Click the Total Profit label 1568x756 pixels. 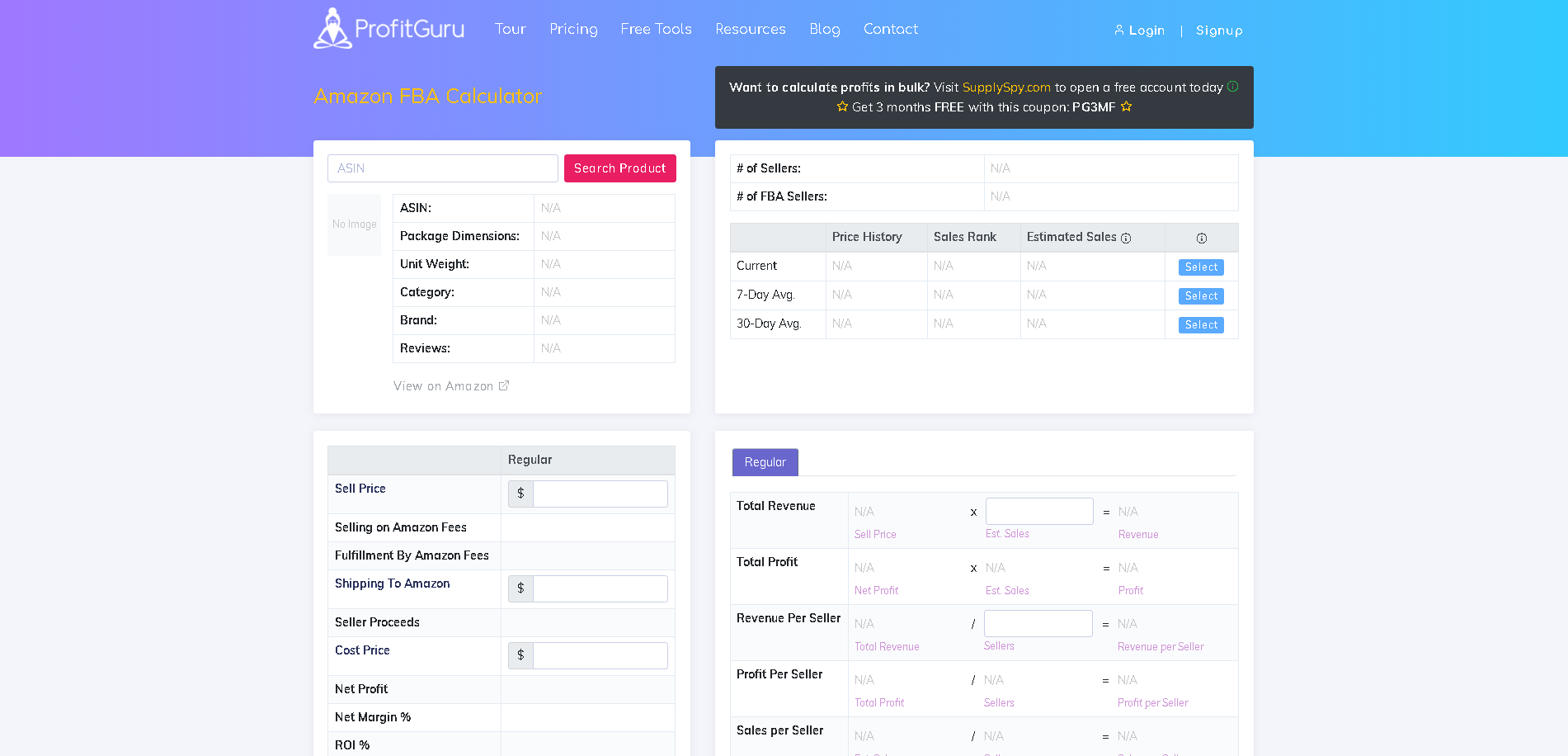coord(767,562)
